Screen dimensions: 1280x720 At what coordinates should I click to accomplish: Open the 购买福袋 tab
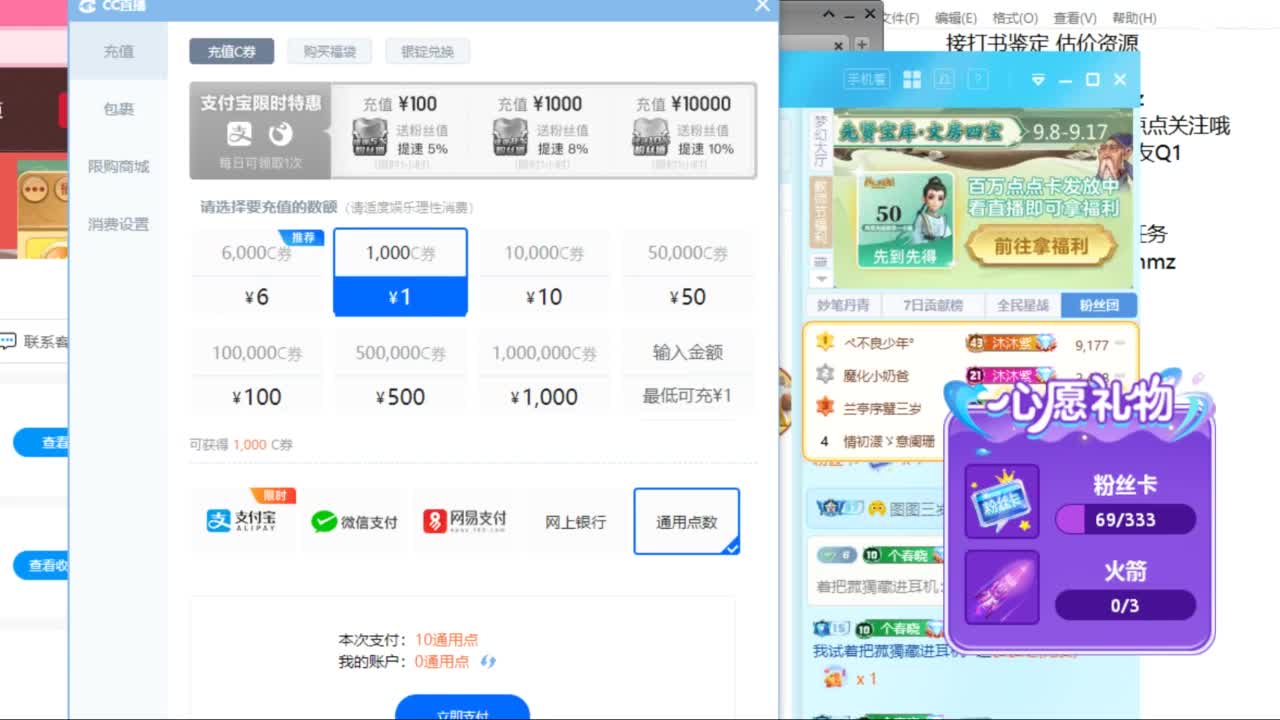(x=328, y=51)
